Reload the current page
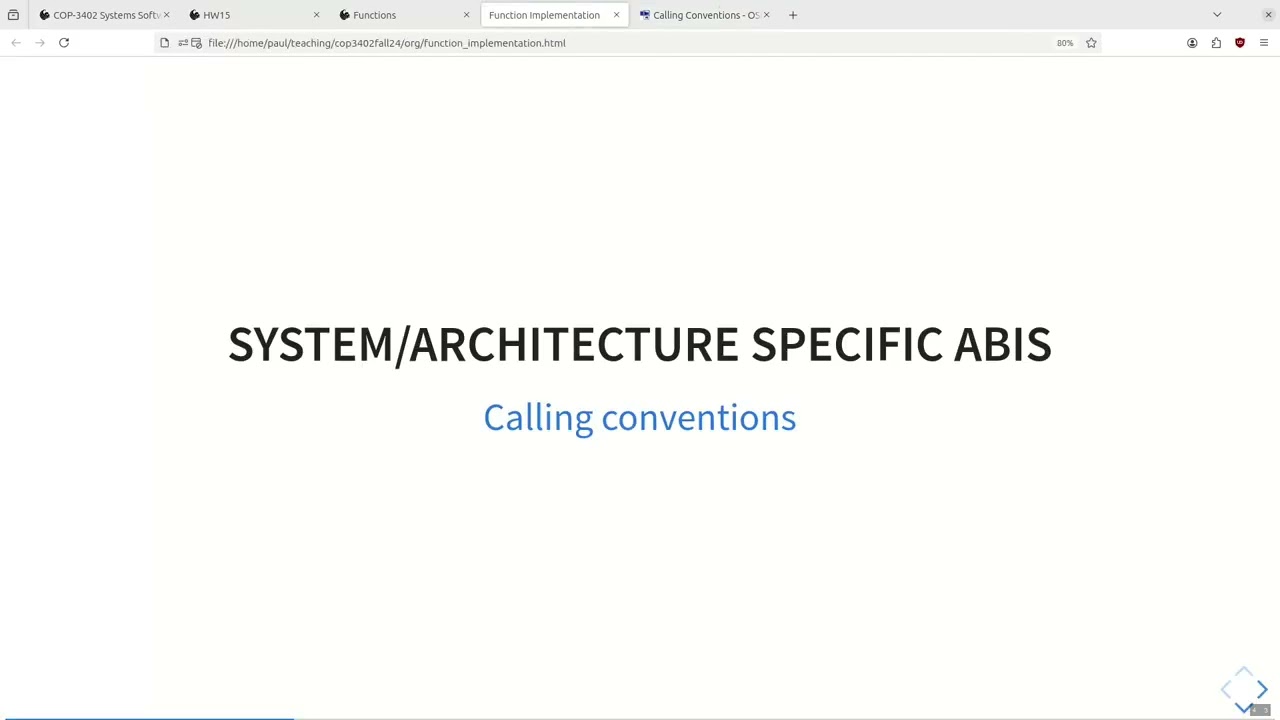 pyautogui.click(x=64, y=43)
